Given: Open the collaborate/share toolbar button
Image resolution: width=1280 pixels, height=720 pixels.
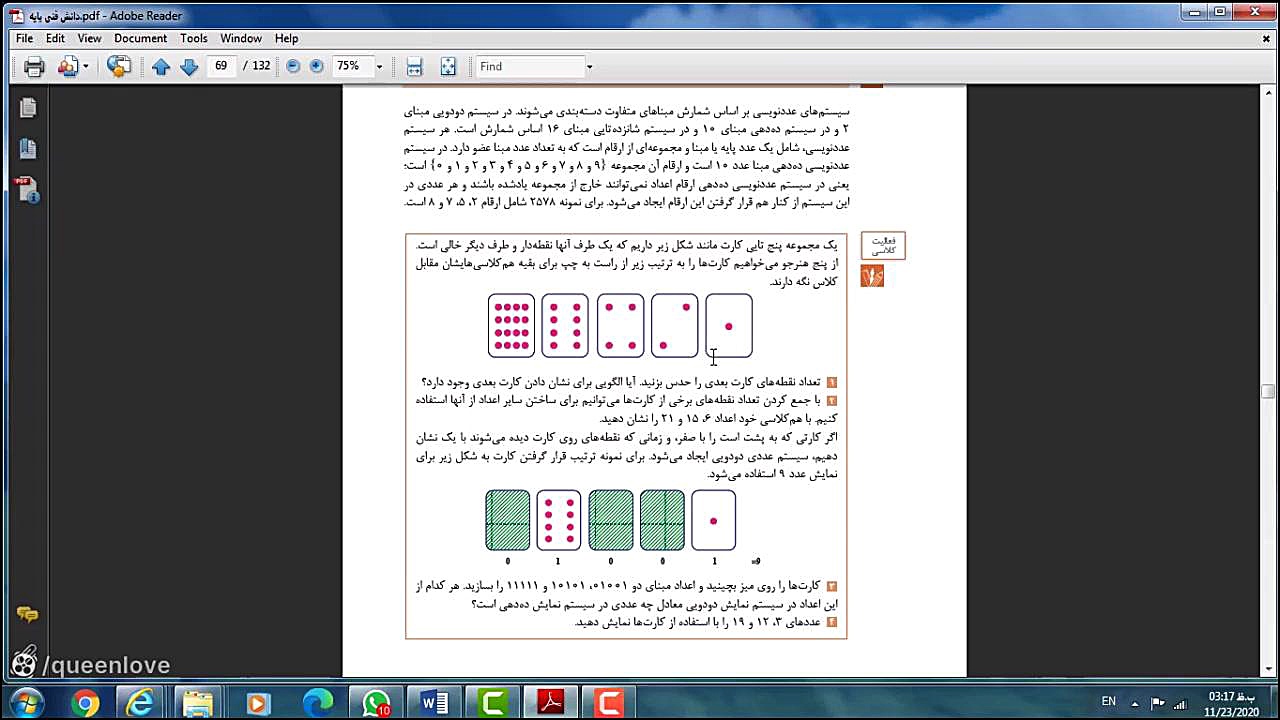Looking at the screenshot, I should [67, 67].
